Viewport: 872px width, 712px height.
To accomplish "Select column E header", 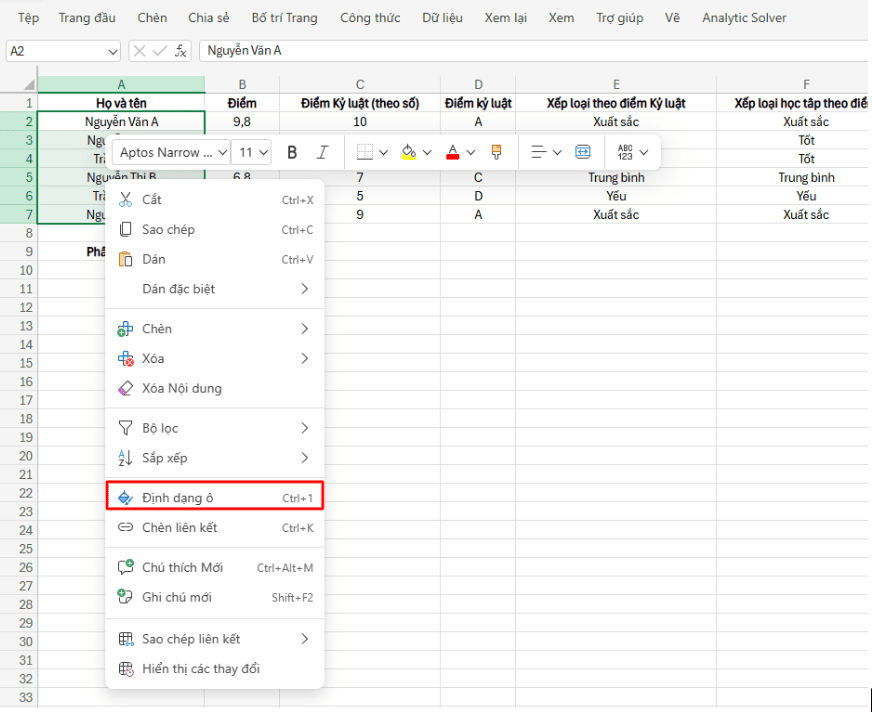I will [616, 85].
